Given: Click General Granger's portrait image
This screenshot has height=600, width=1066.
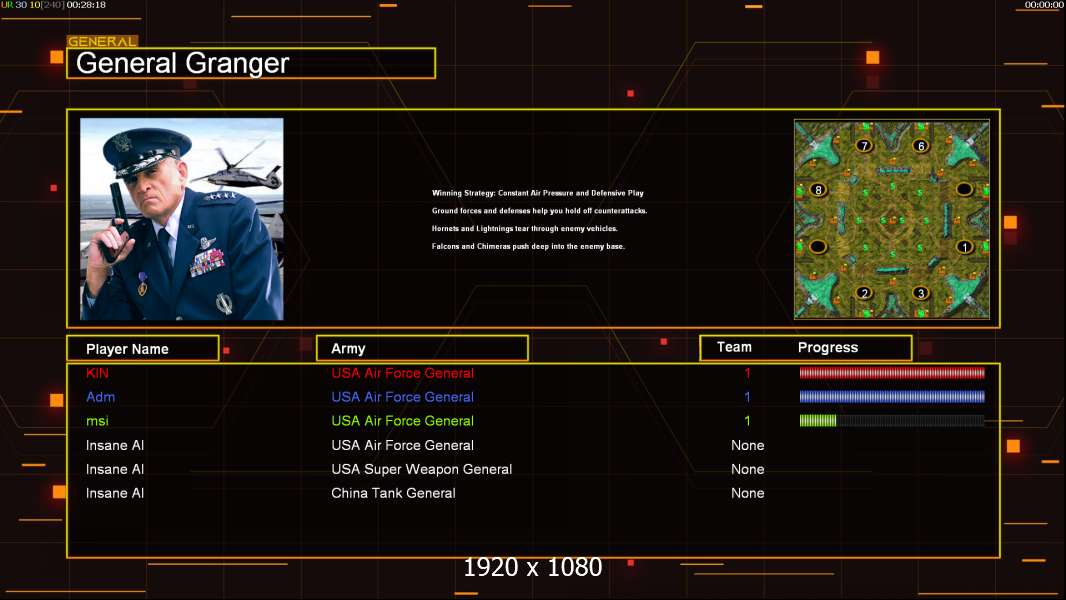Looking at the screenshot, I should (x=182, y=219).
